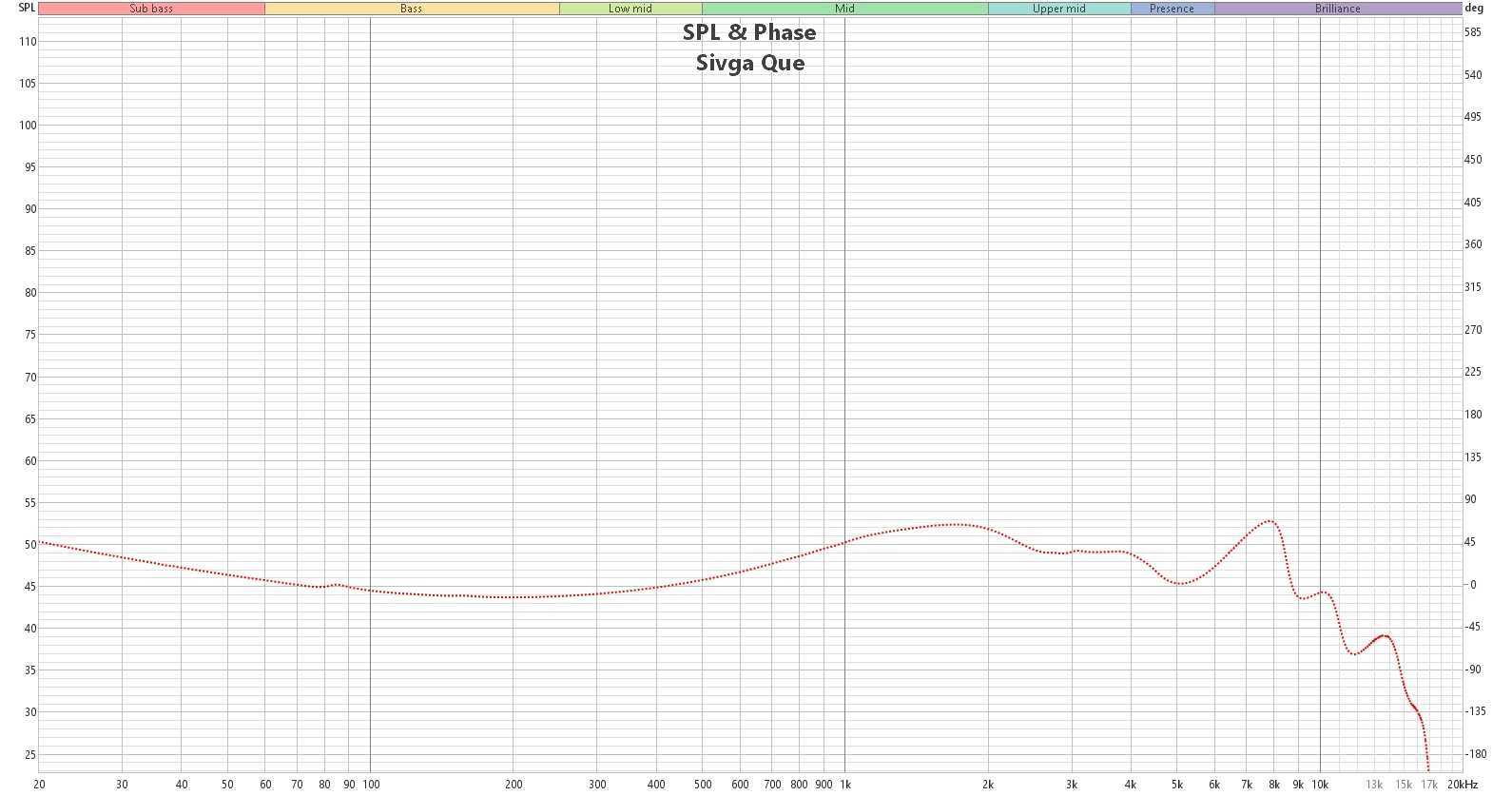Click the 500 tick on frequency axis
1512x796 pixels.
coord(703,785)
